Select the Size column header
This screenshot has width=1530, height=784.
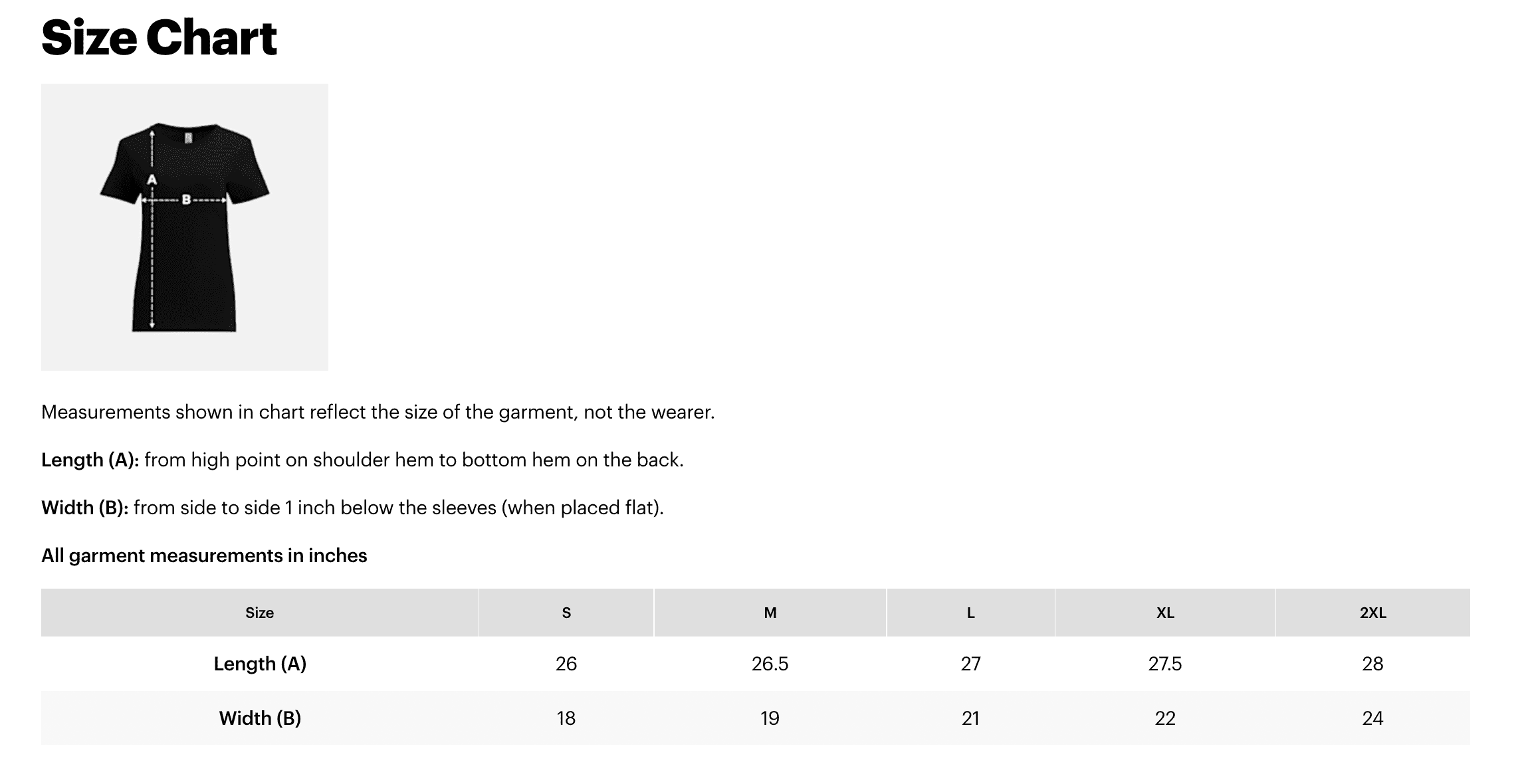[x=260, y=613]
